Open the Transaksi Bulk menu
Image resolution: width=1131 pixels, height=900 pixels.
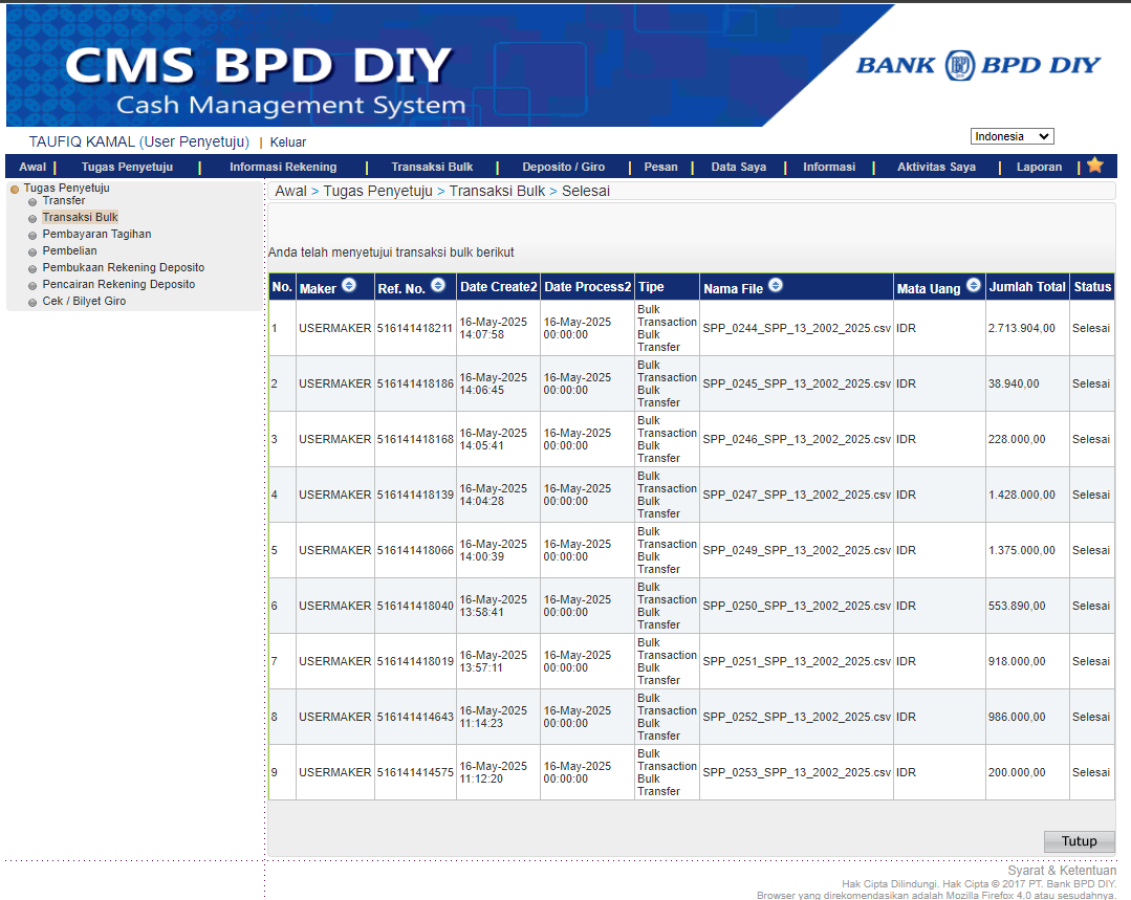pos(432,167)
